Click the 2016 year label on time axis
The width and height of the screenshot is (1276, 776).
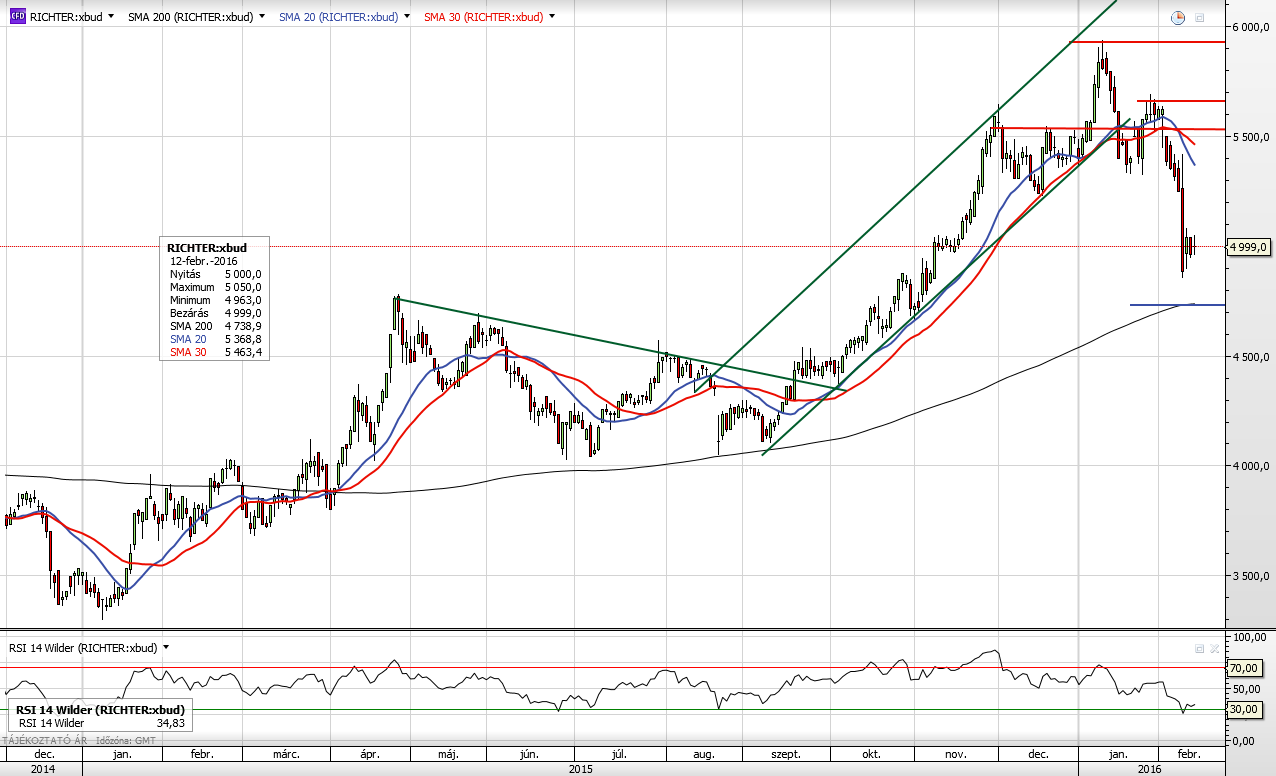pos(1150,769)
